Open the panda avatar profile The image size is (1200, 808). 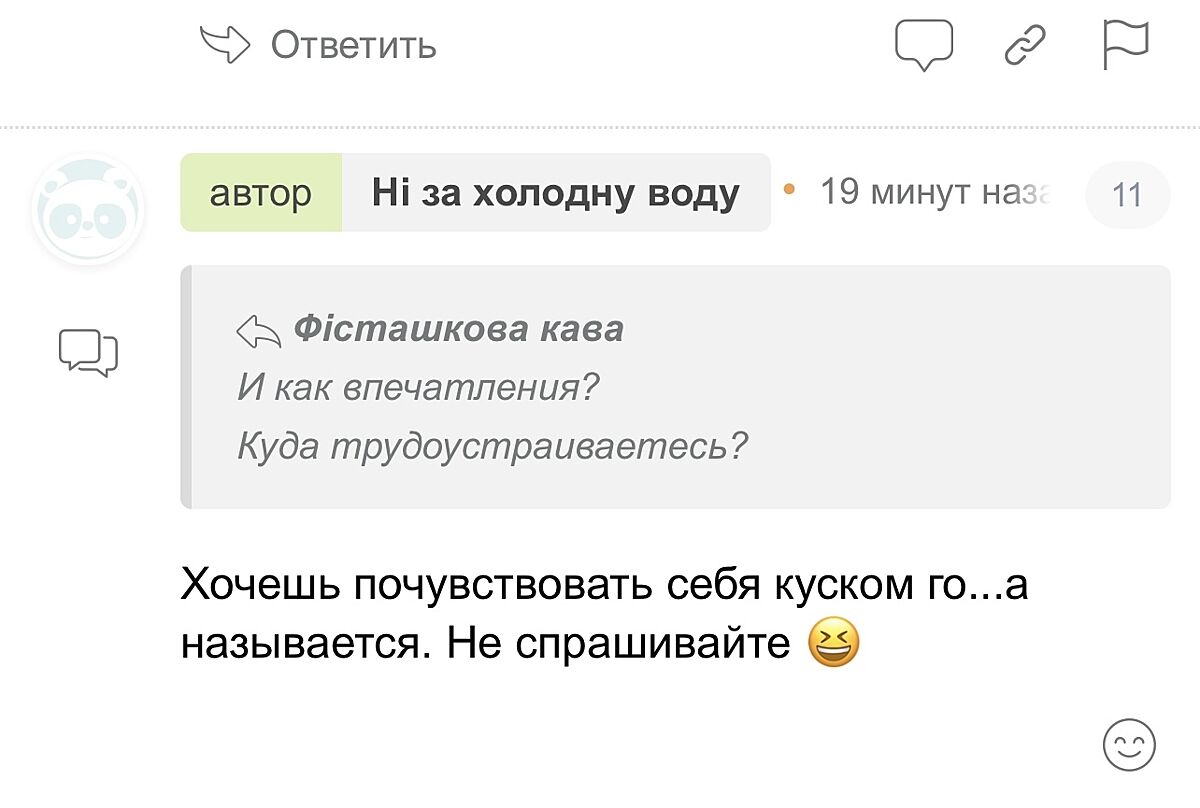point(88,211)
